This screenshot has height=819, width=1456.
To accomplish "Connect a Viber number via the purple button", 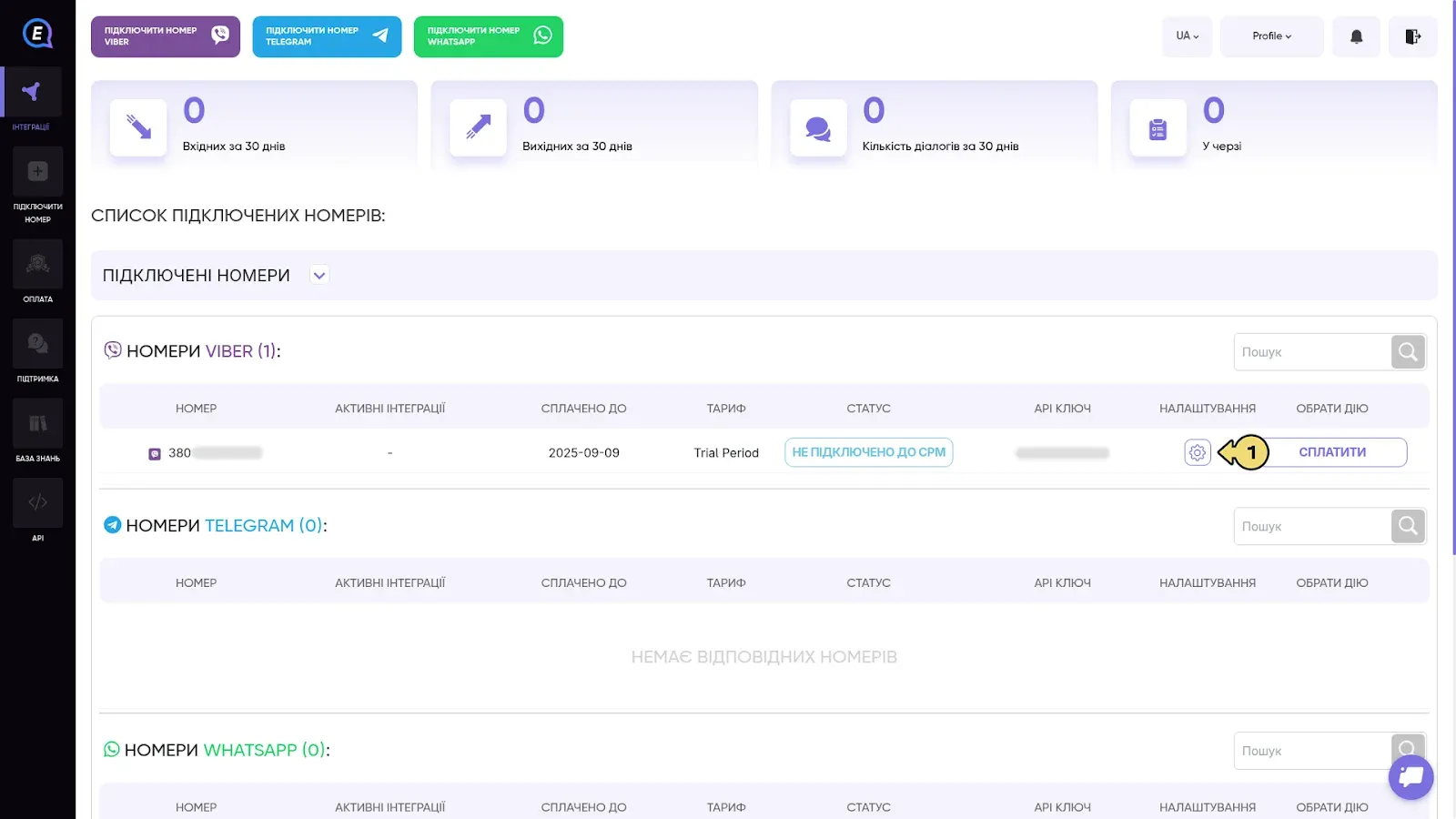I will pos(166,36).
